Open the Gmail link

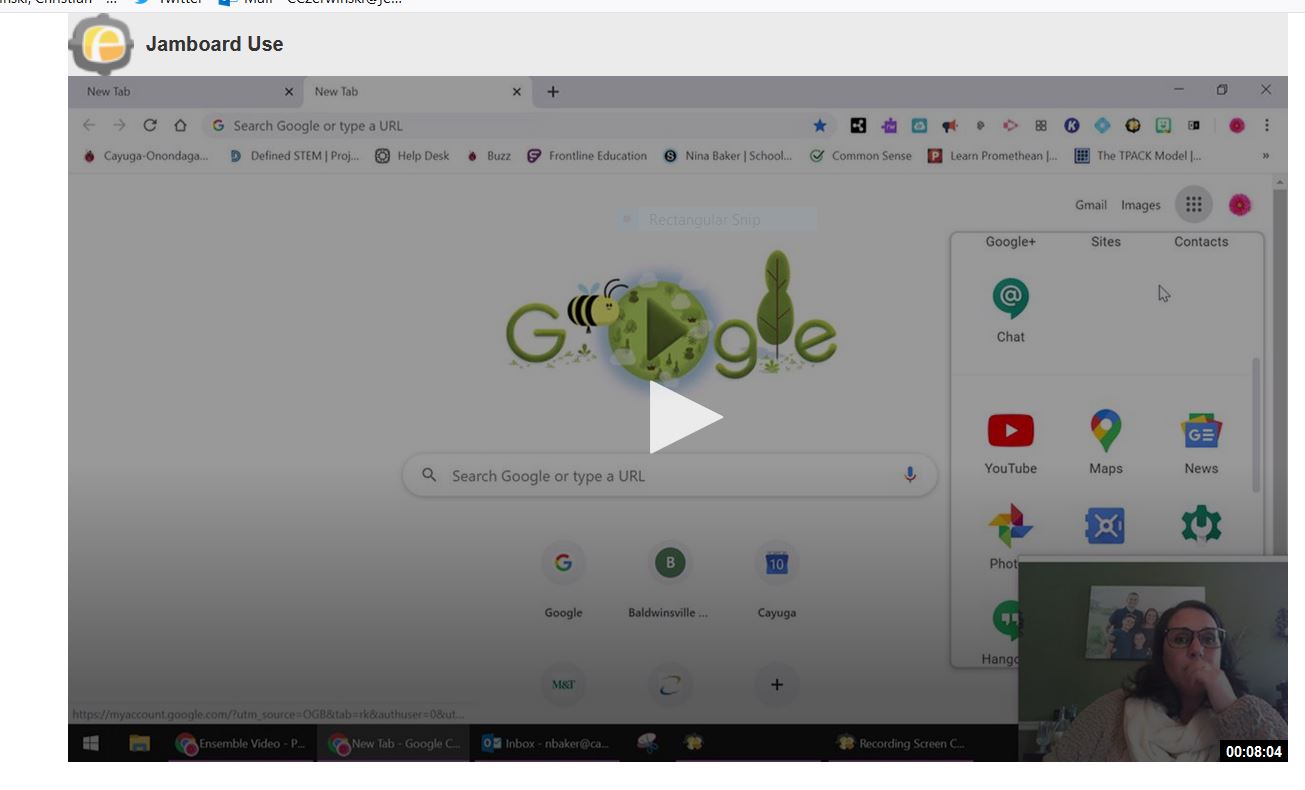1090,205
